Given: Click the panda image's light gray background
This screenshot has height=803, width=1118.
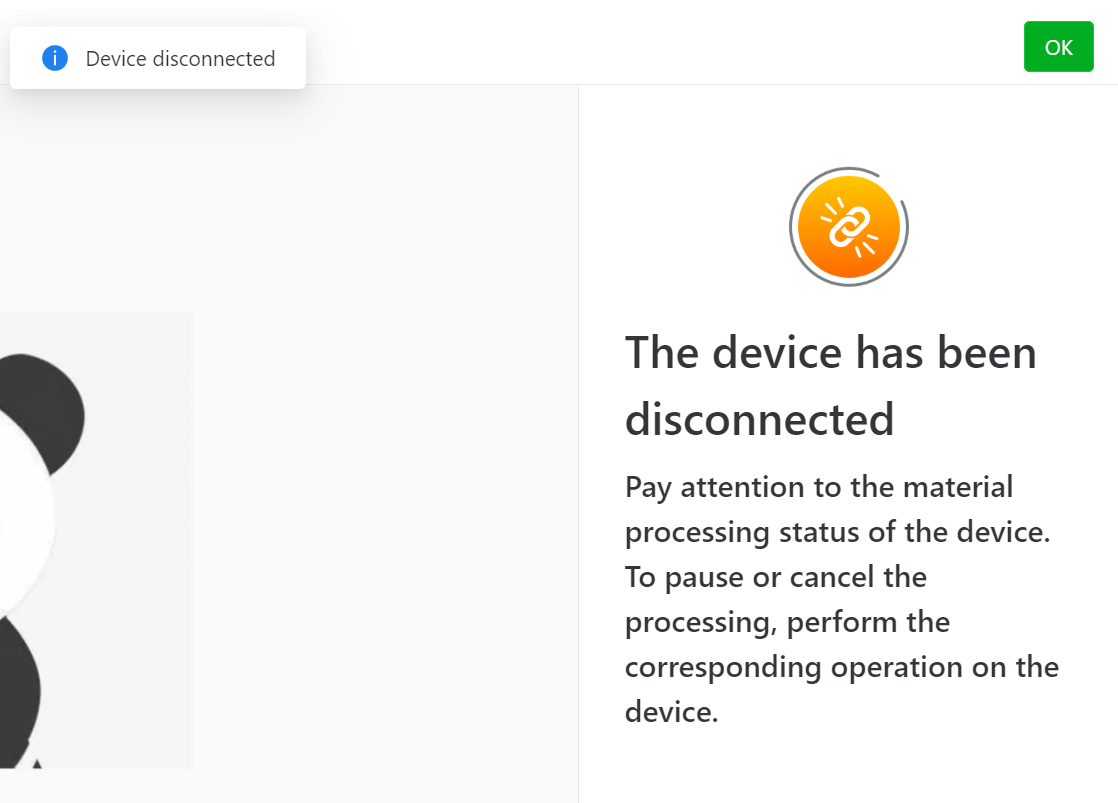Looking at the screenshot, I should pyautogui.click(x=135, y=542).
